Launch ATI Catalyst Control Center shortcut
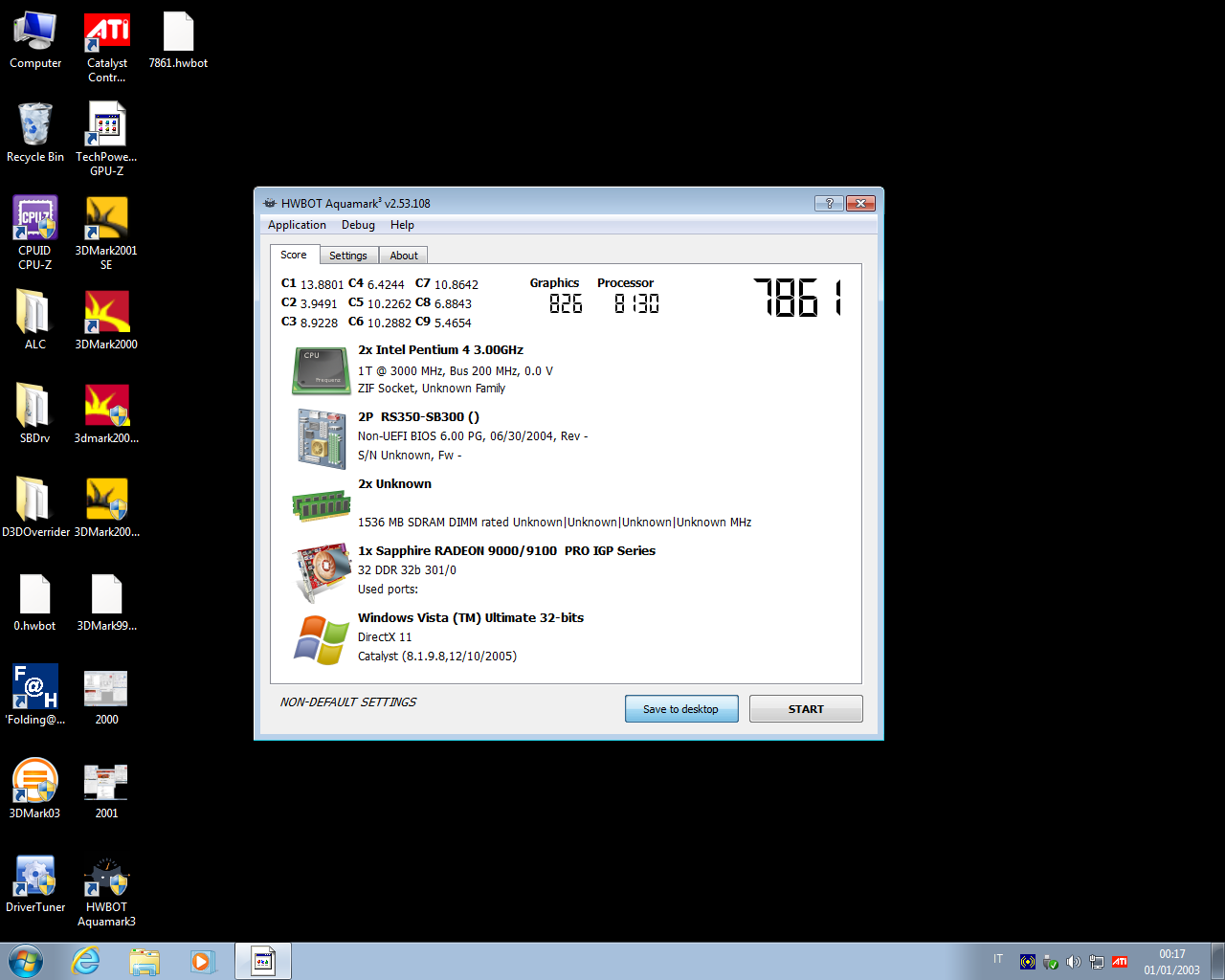 [106, 48]
